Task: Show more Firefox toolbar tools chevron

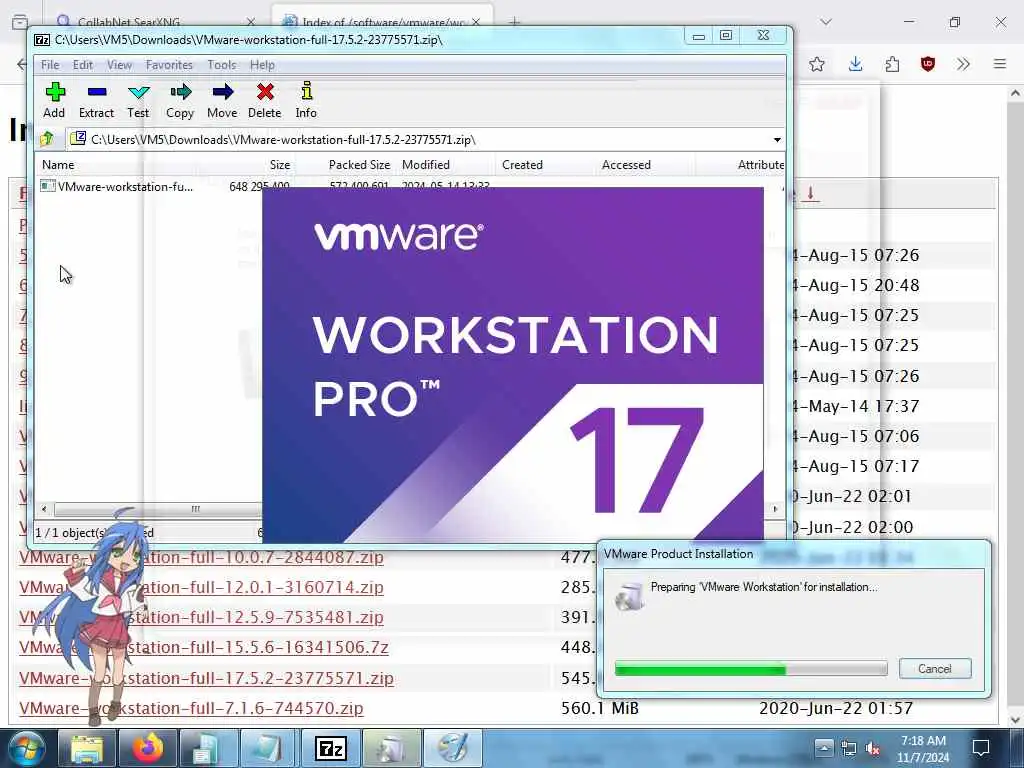Action: point(963,64)
